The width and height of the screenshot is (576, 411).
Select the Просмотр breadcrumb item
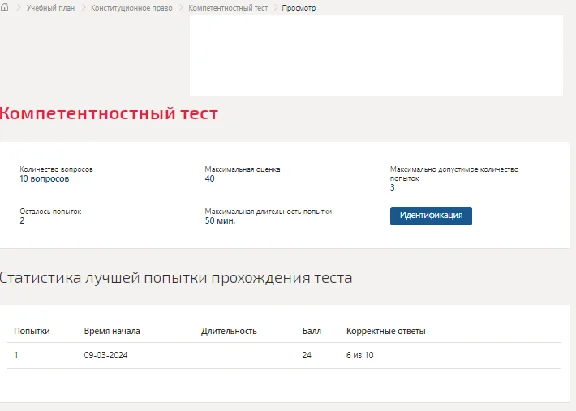tap(299, 8)
